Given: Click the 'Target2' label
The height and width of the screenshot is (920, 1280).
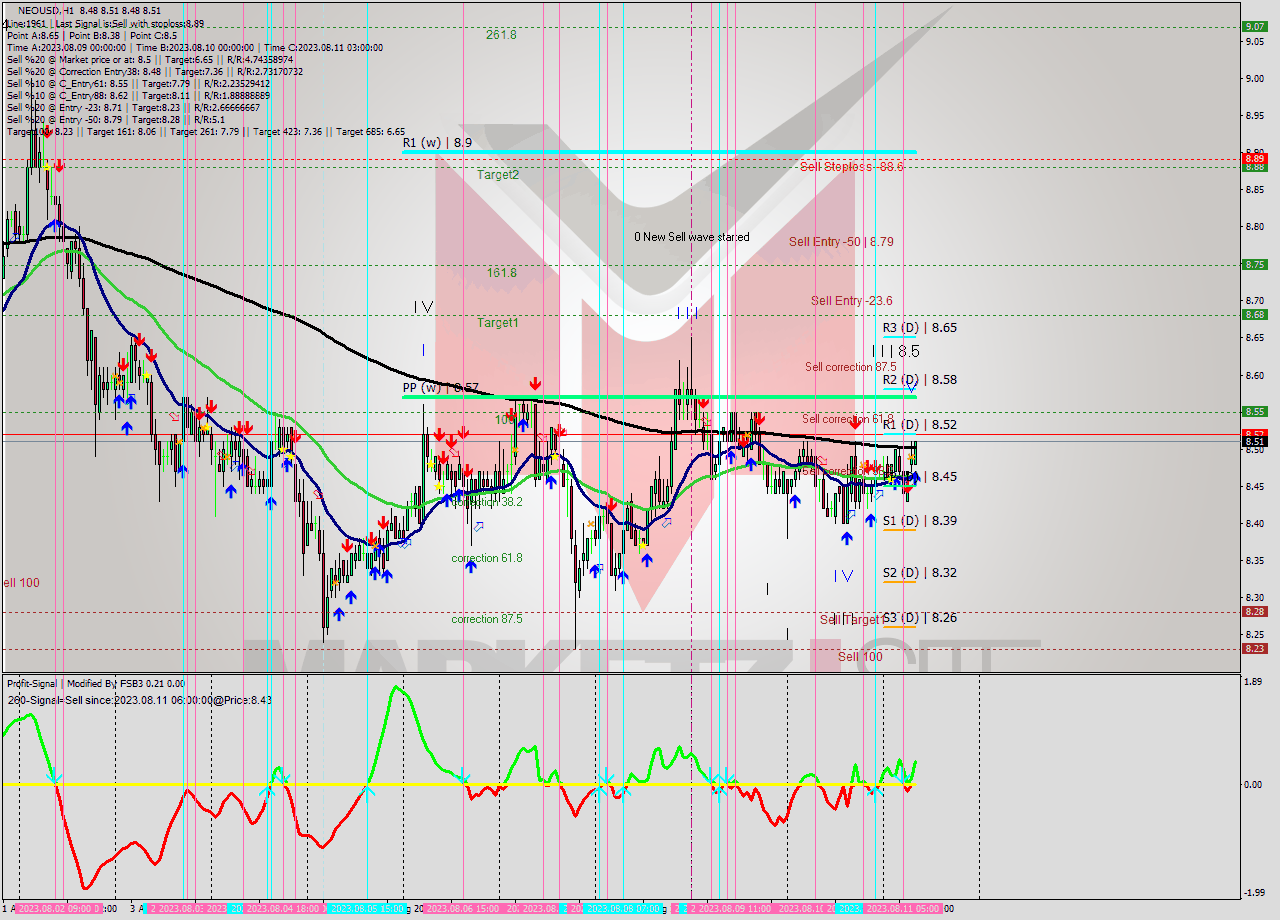Looking at the screenshot, I should coord(497,174).
